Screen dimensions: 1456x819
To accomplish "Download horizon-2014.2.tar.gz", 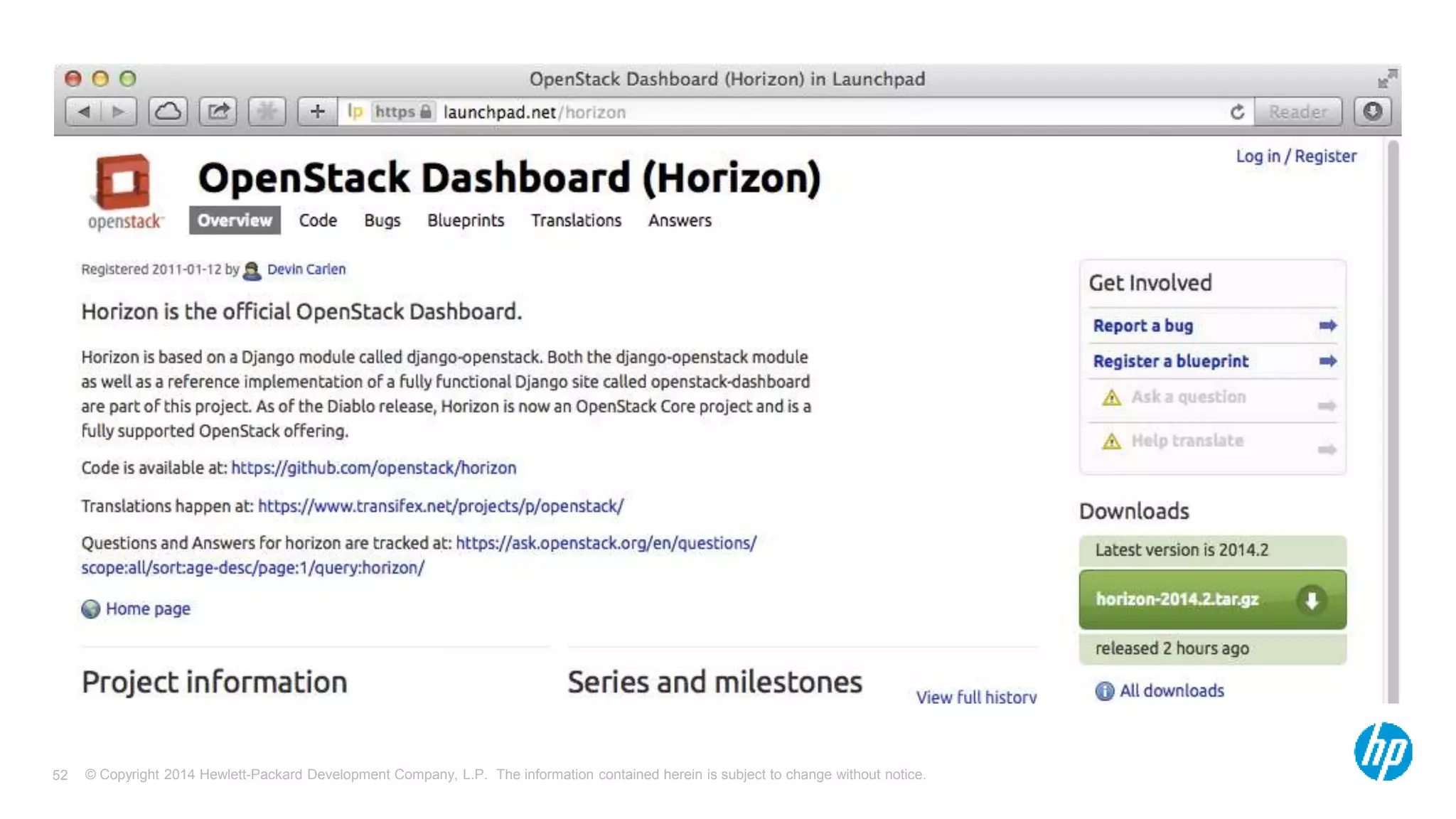I will 1177,599.
